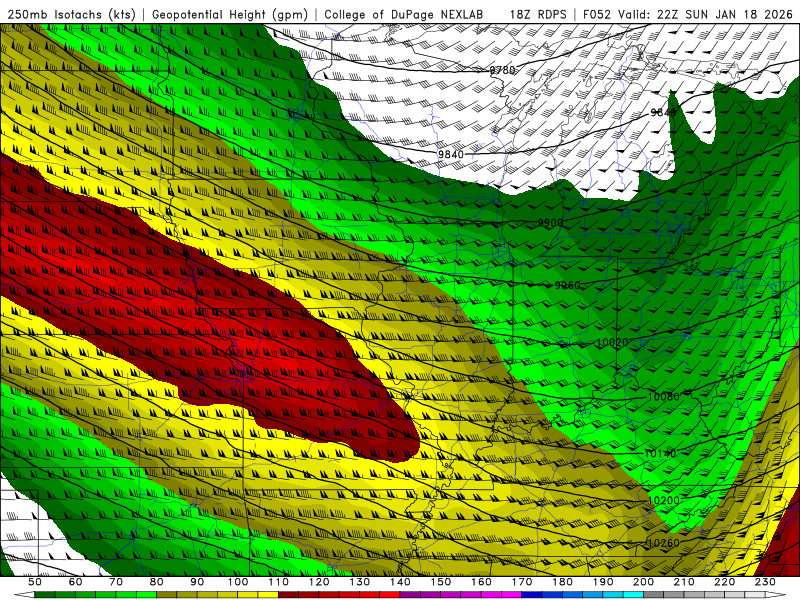The image size is (800, 600).
Task: Click the 100 value on the color scale
Action: click(x=238, y=582)
